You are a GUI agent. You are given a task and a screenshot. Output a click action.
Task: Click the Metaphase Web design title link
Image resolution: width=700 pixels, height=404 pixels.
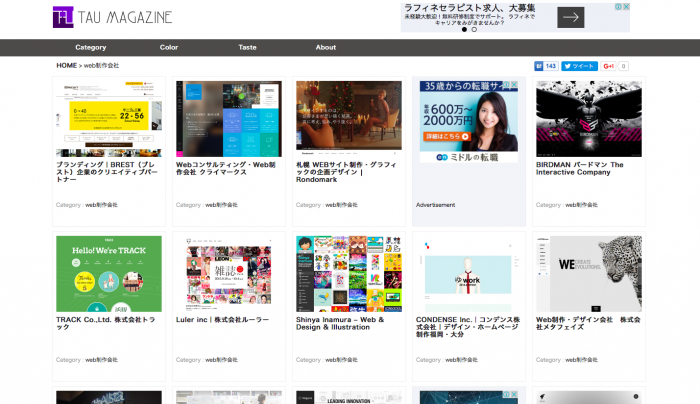pos(588,323)
